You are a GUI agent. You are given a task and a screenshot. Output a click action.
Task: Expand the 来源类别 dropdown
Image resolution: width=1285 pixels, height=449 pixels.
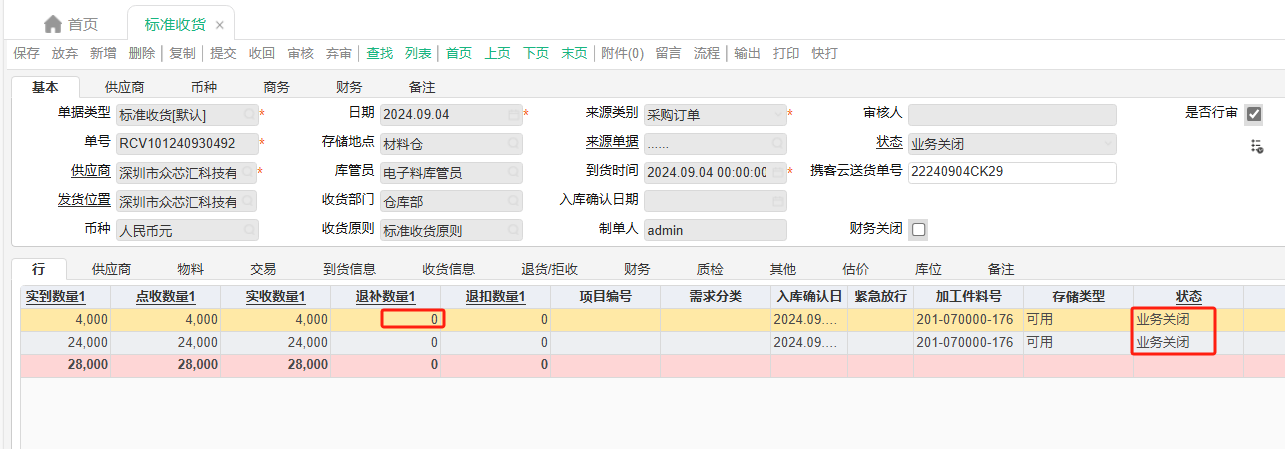coord(778,115)
